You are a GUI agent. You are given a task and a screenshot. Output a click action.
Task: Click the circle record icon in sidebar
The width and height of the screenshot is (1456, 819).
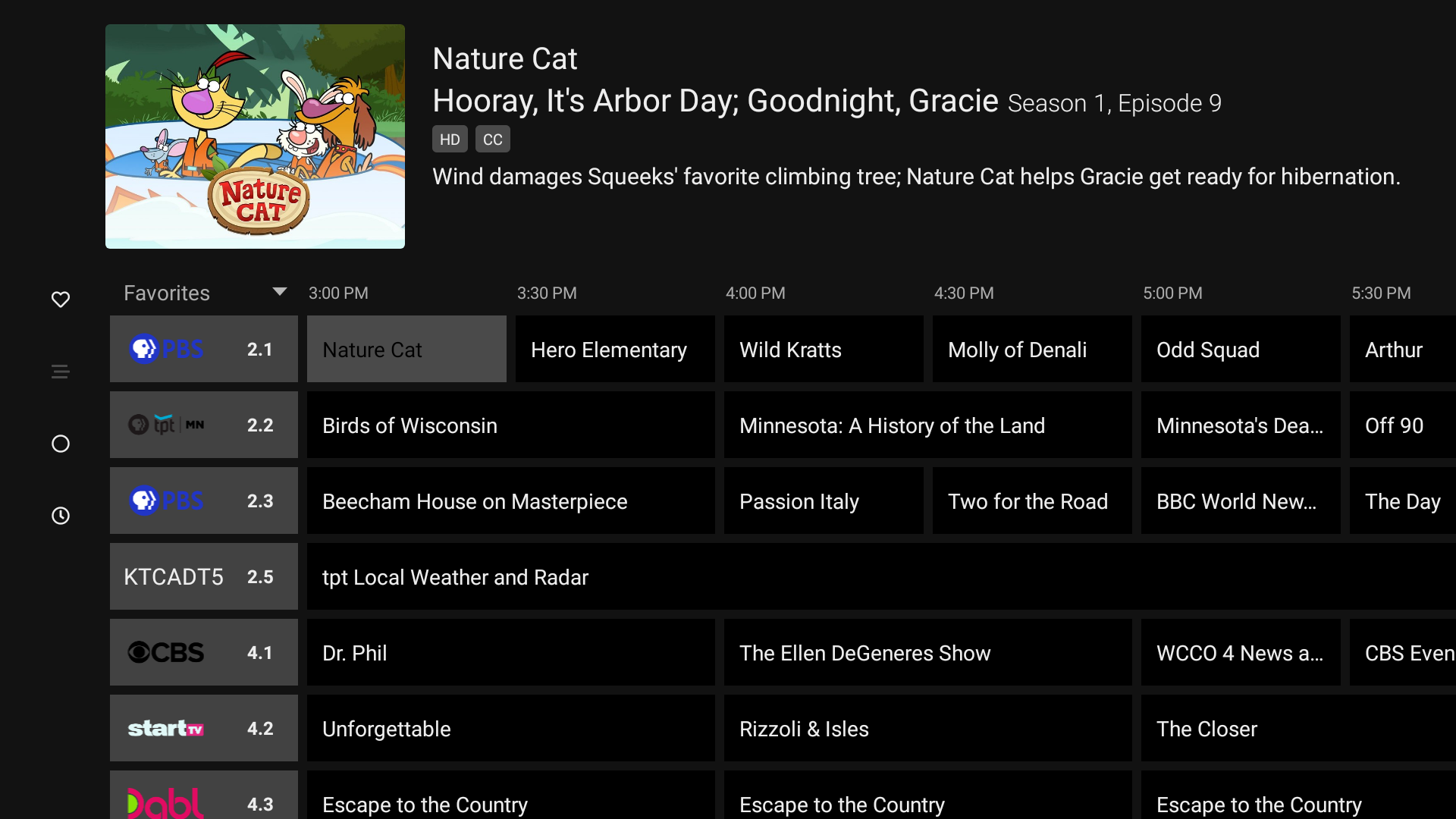point(61,444)
